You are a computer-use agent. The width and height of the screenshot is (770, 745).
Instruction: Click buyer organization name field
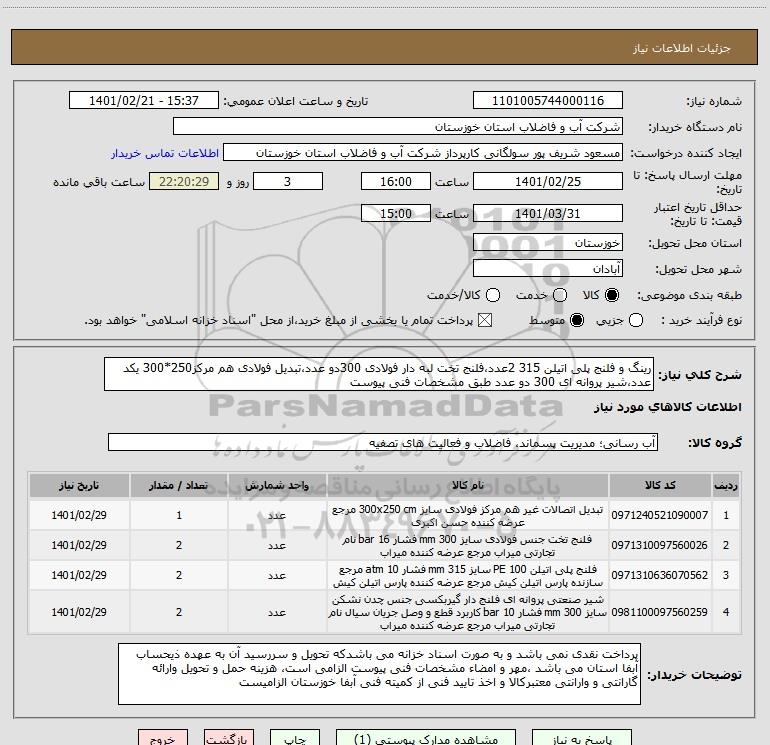click(x=398, y=127)
